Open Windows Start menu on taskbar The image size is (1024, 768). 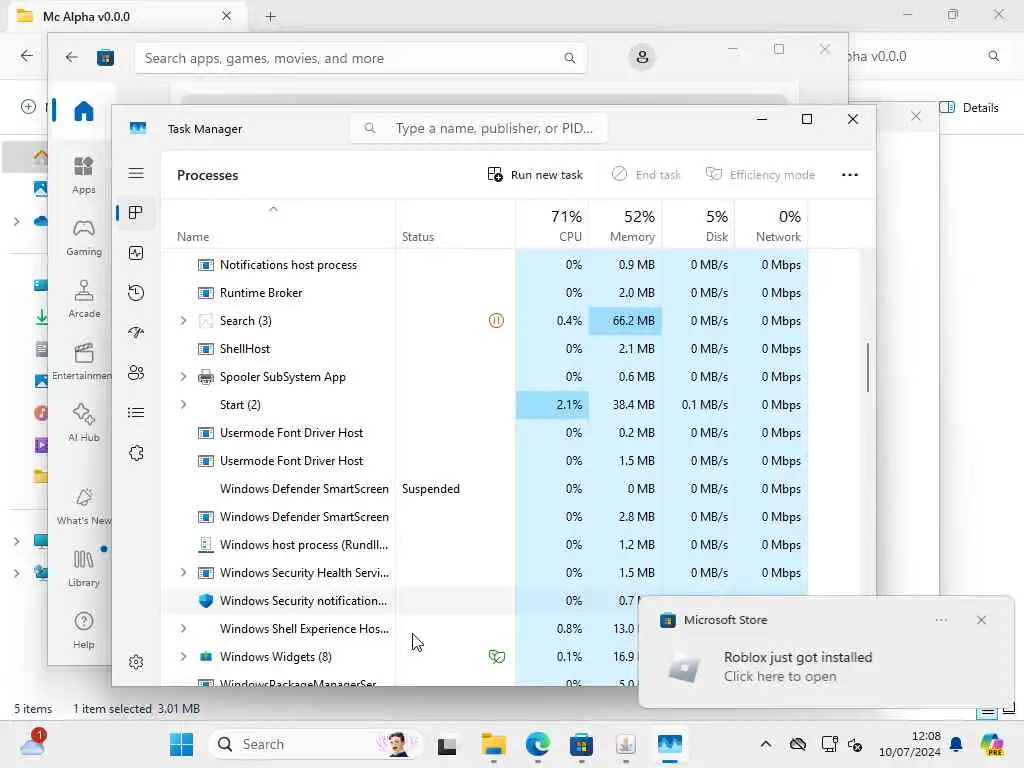pyautogui.click(x=181, y=744)
